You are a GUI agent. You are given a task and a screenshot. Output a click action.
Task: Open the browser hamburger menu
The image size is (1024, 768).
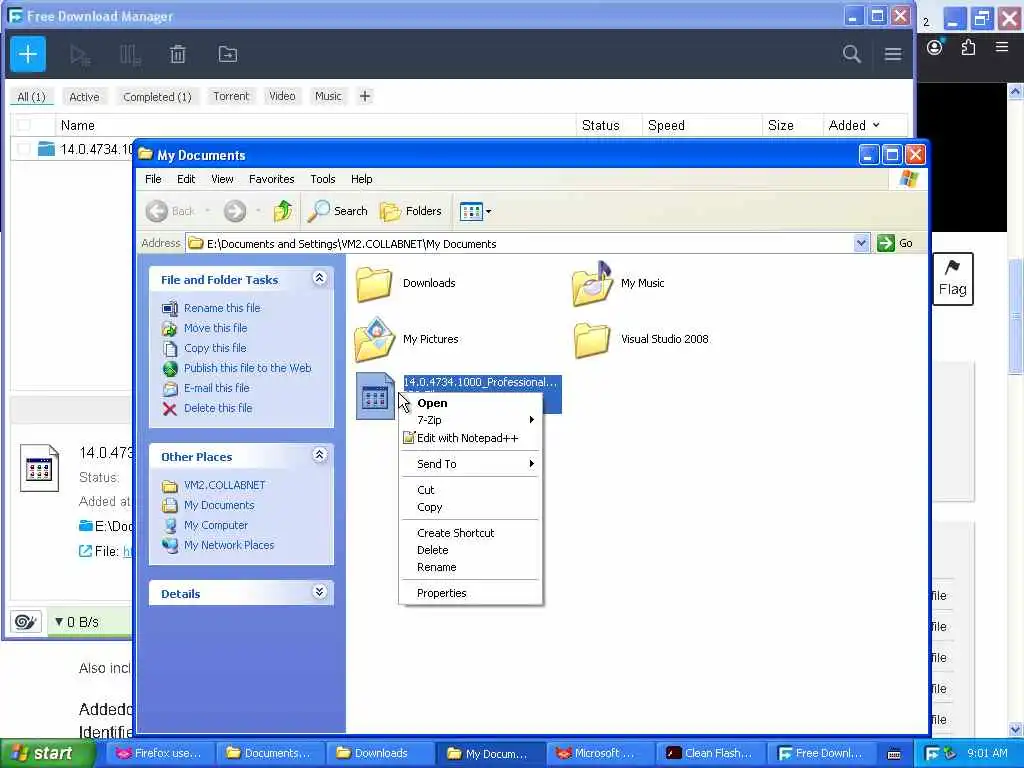[x=1002, y=47]
